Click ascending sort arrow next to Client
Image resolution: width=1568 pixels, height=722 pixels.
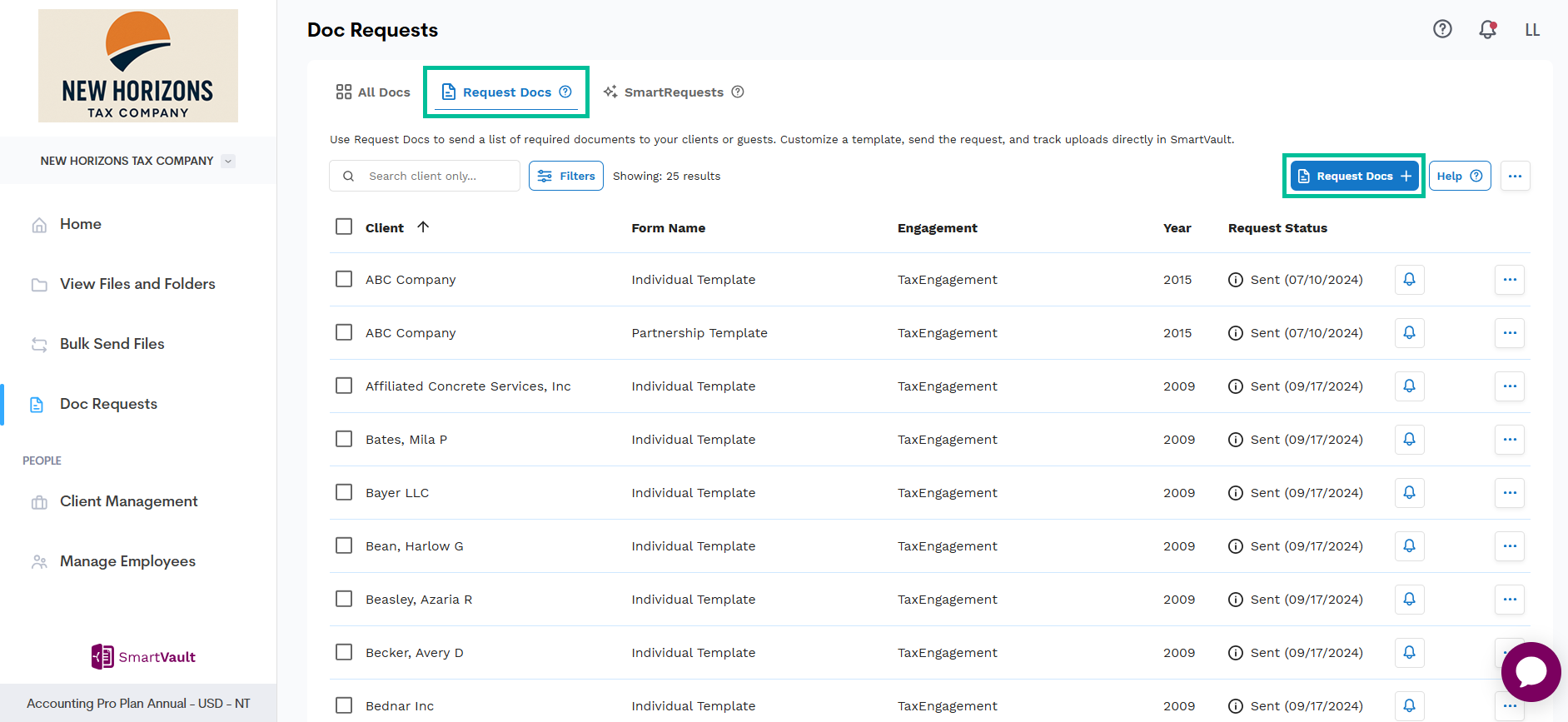click(423, 227)
